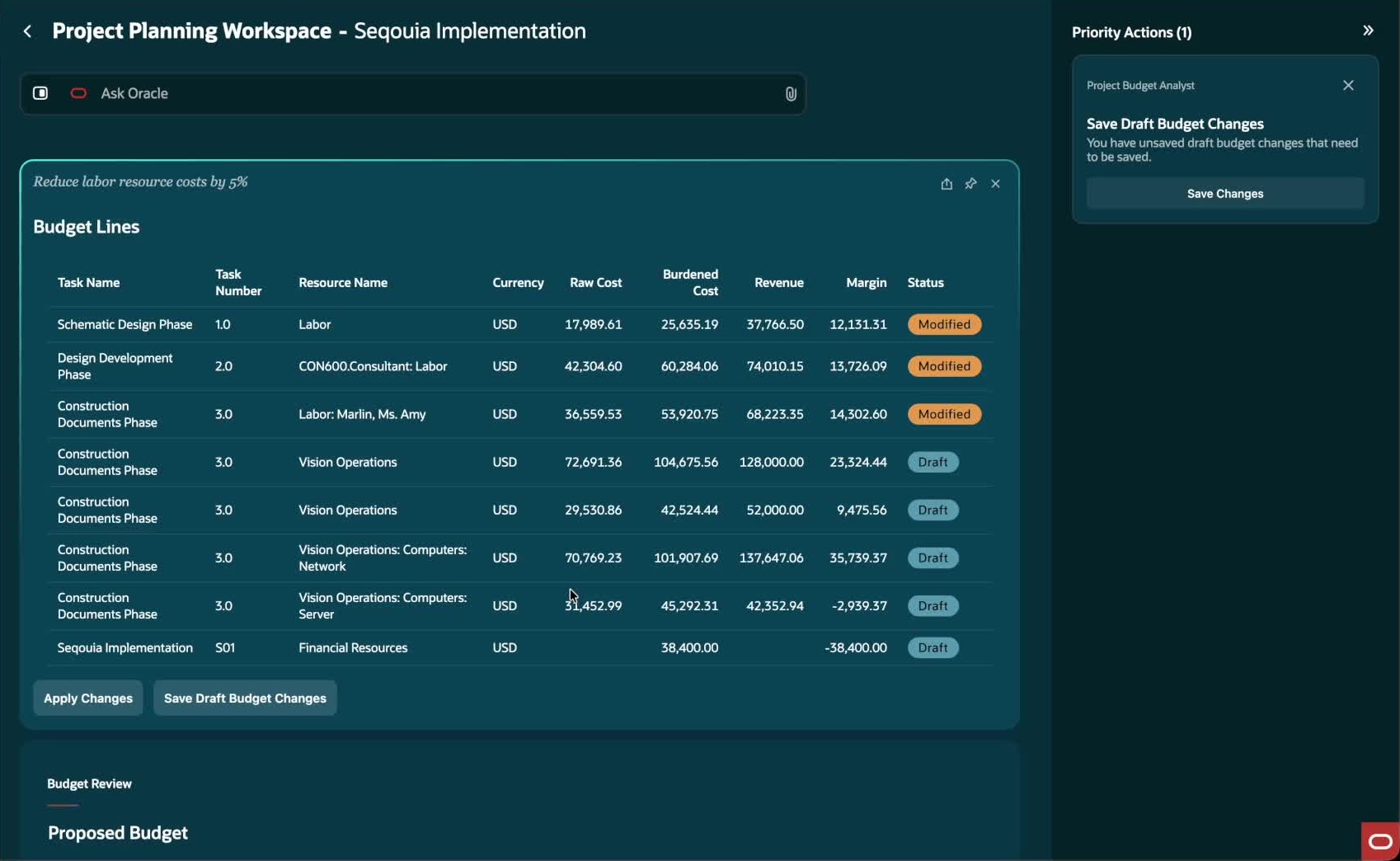Click the Task Number column header

pos(238,282)
